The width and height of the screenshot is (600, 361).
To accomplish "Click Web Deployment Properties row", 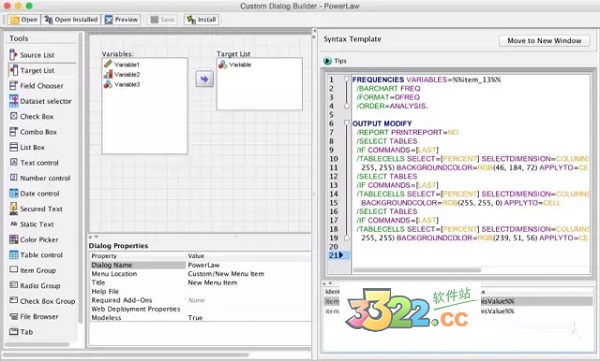I will click(200, 309).
